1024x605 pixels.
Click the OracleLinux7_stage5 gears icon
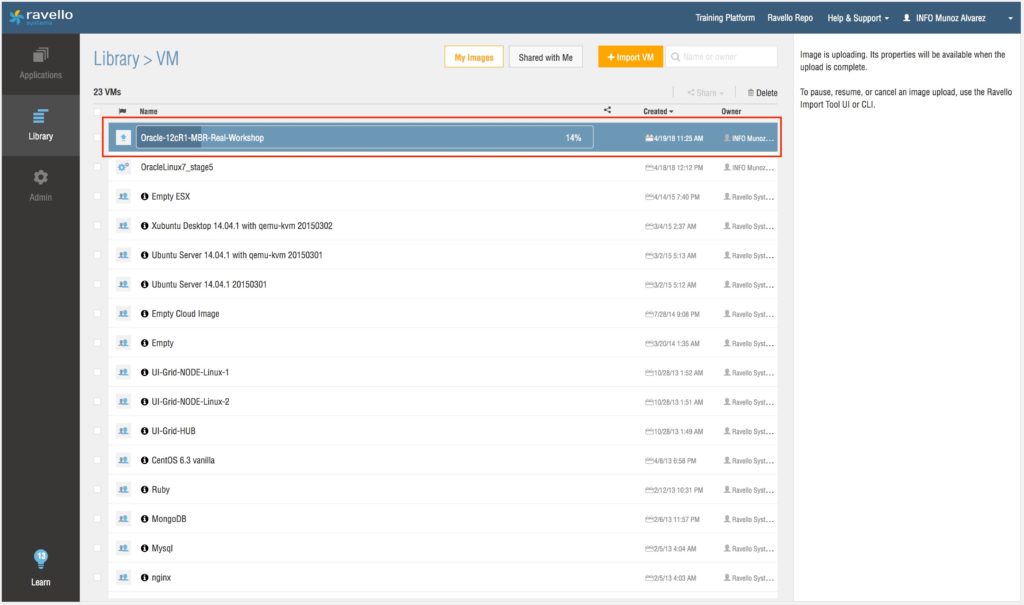click(x=123, y=167)
